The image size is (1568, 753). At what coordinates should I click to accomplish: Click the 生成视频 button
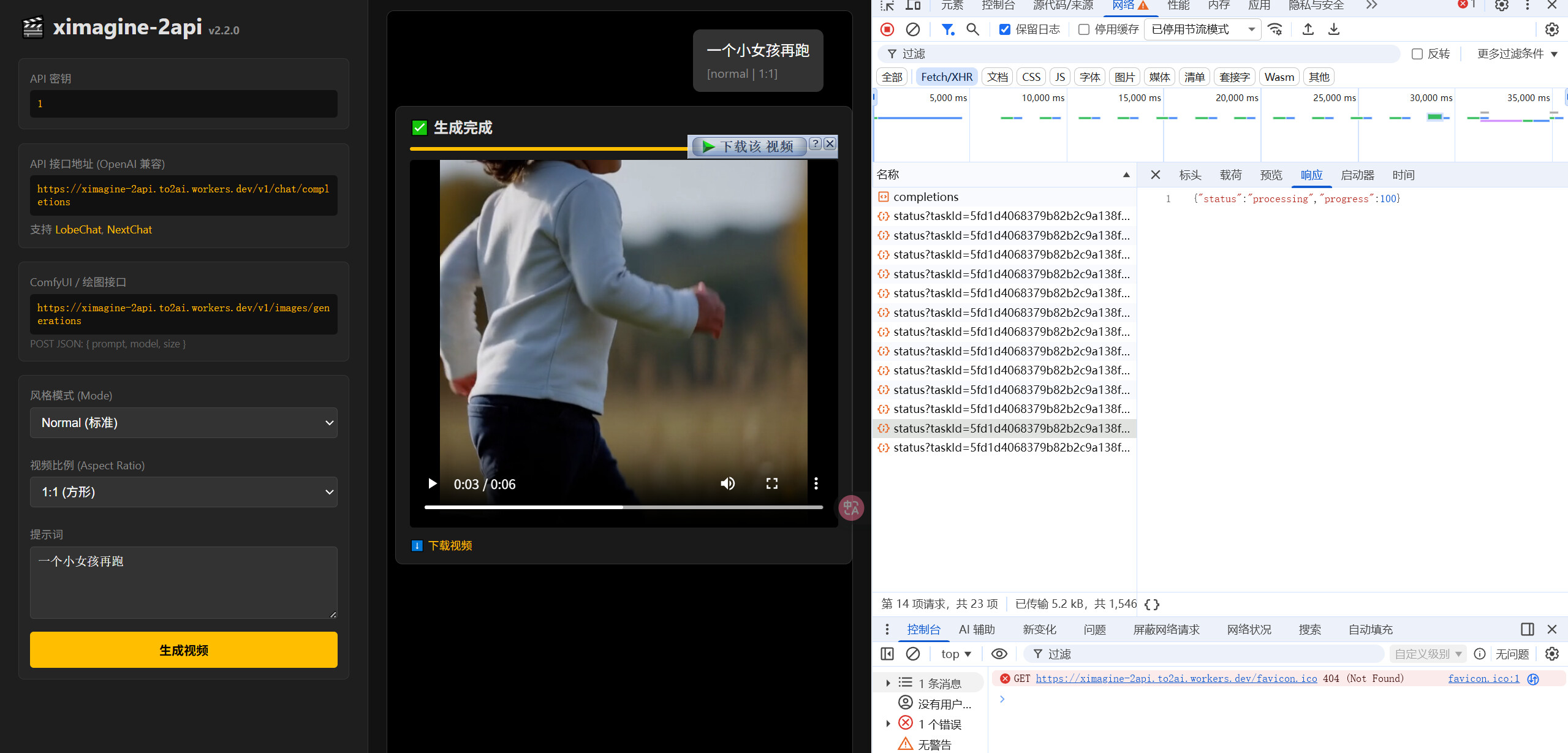184,650
